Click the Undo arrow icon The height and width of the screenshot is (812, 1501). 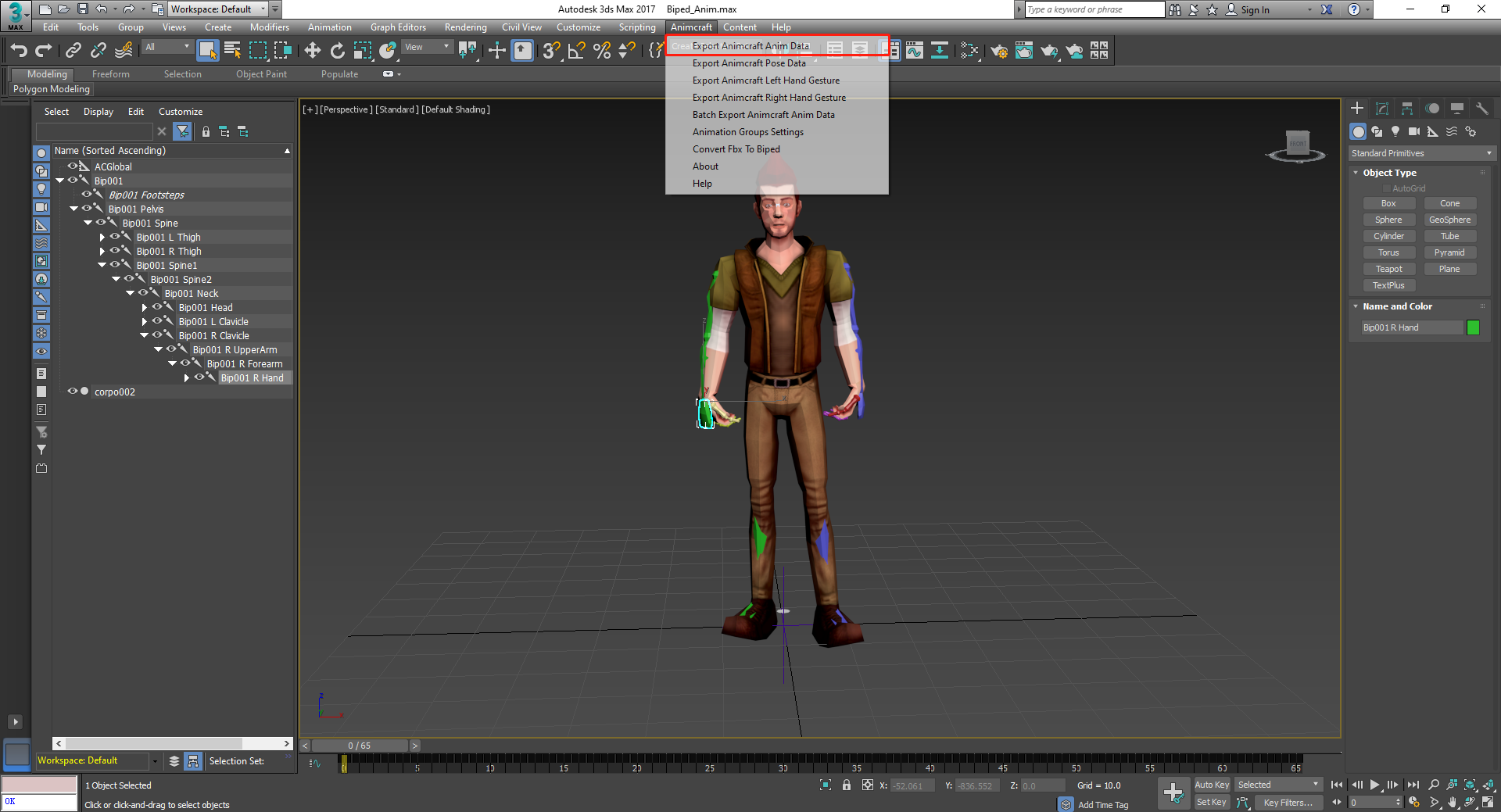[x=19, y=51]
